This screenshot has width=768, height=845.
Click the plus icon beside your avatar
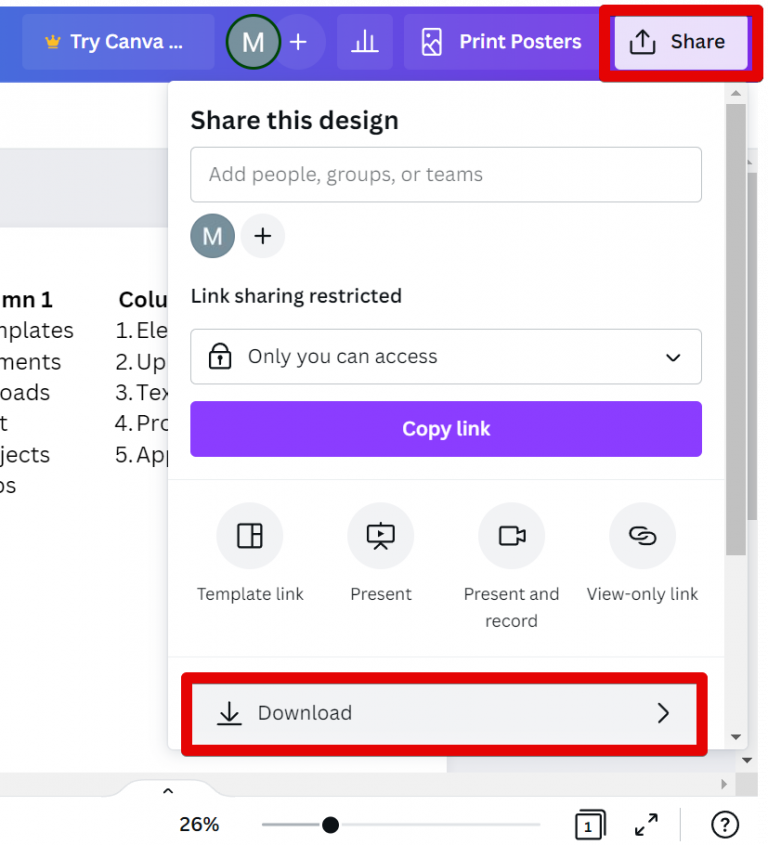pos(298,41)
